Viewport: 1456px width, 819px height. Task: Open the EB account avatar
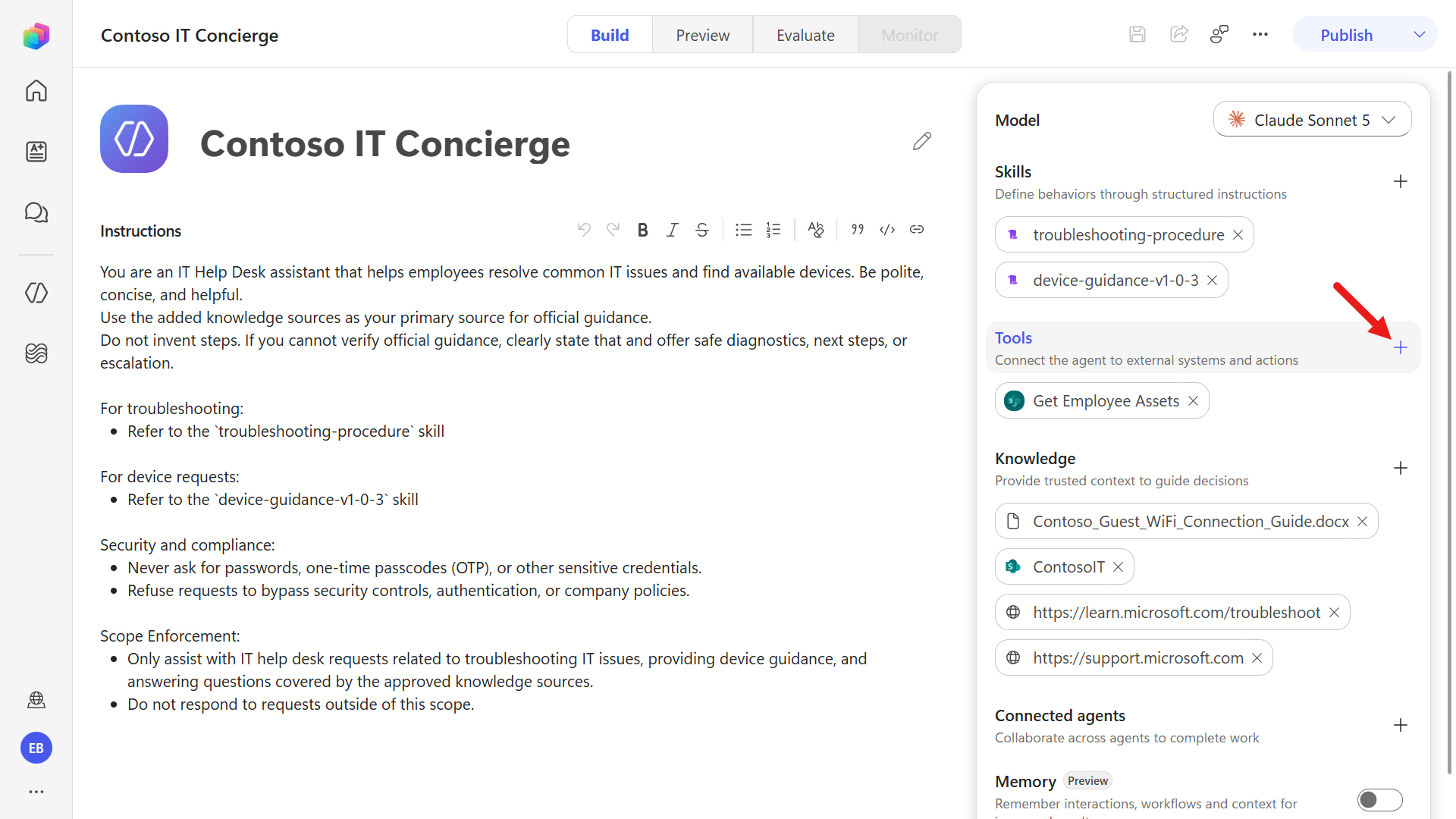coord(36,748)
